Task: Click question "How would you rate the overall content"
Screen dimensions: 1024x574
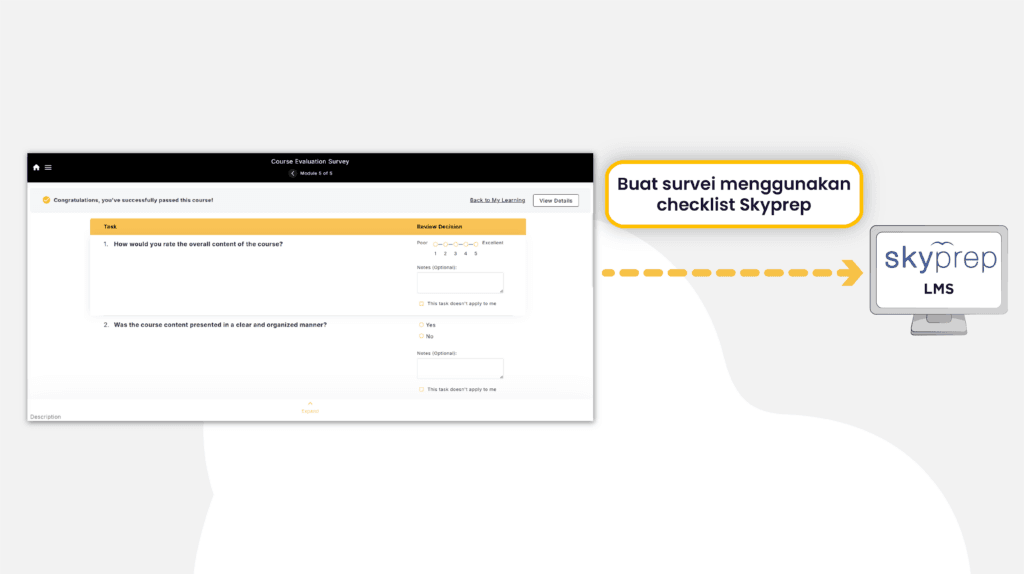Action: point(198,244)
